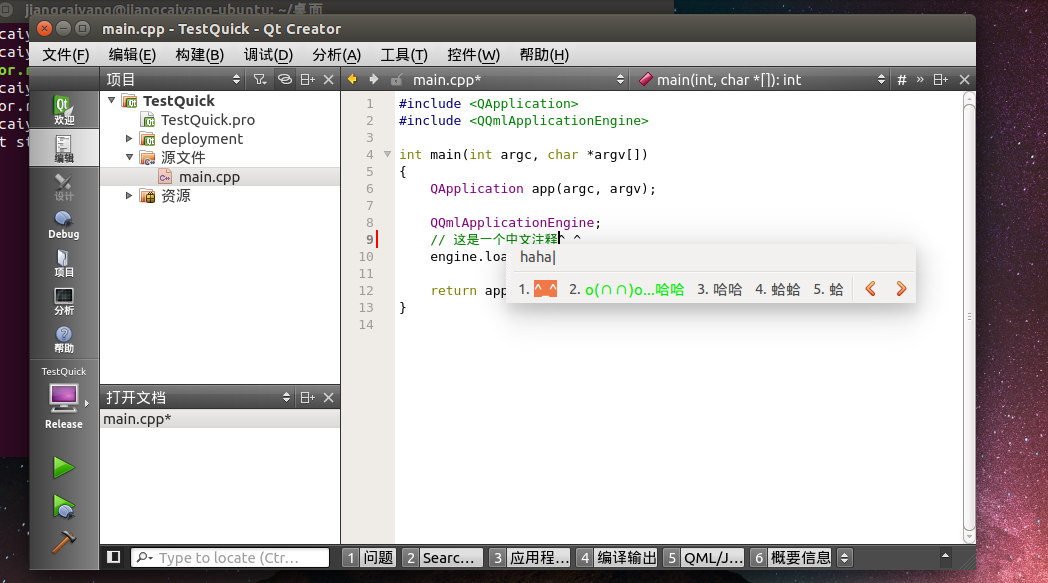Image resolution: width=1048 pixels, height=583 pixels.
Task: Go forward in editor navigation history
Action: click(374, 80)
